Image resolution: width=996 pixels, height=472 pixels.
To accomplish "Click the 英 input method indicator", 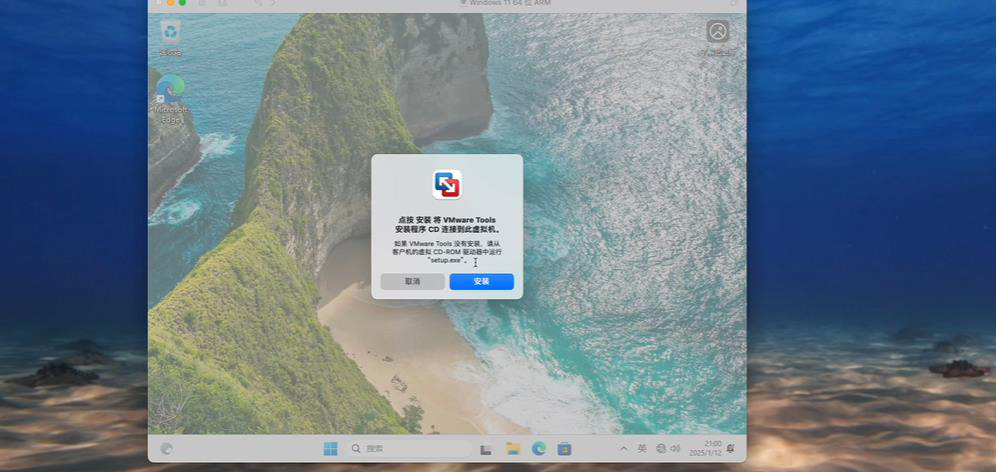I will tap(642, 448).
